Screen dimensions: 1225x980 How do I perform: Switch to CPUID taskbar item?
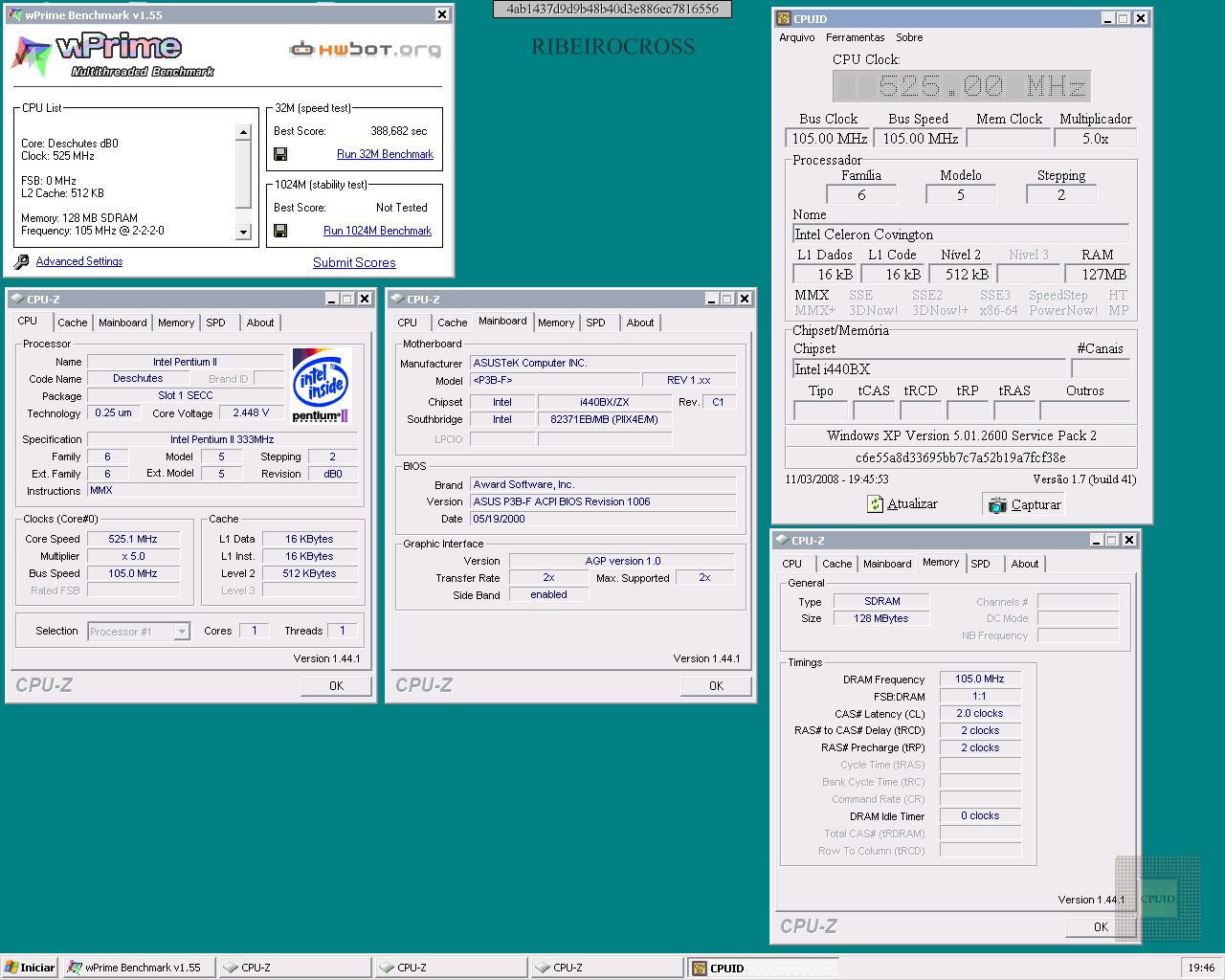pos(762,968)
